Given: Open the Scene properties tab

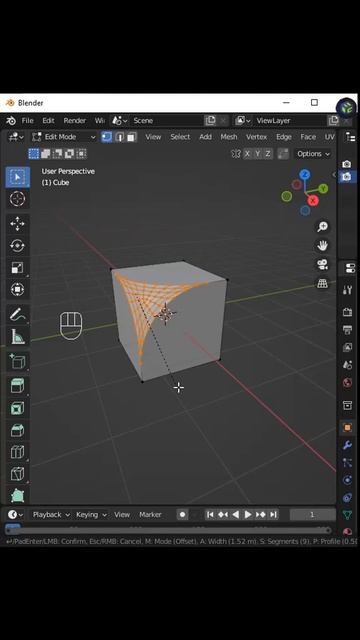Looking at the screenshot, I should coord(347,365).
